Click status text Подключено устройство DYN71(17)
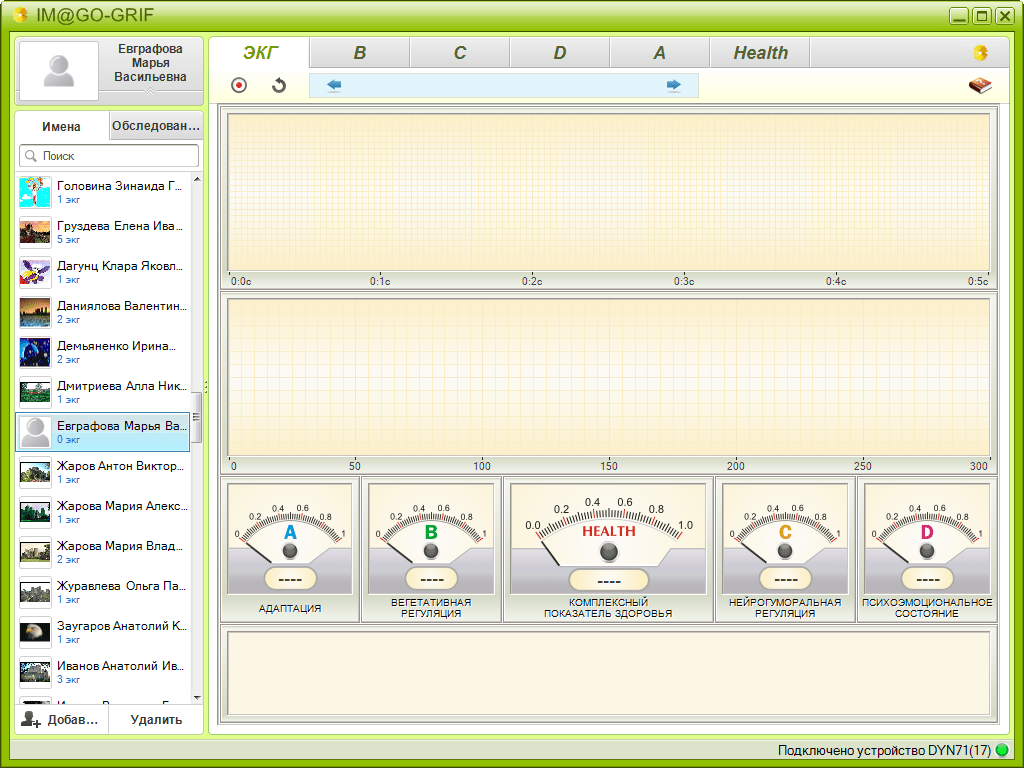This screenshot has width=1024, height=768. (884, 750)
